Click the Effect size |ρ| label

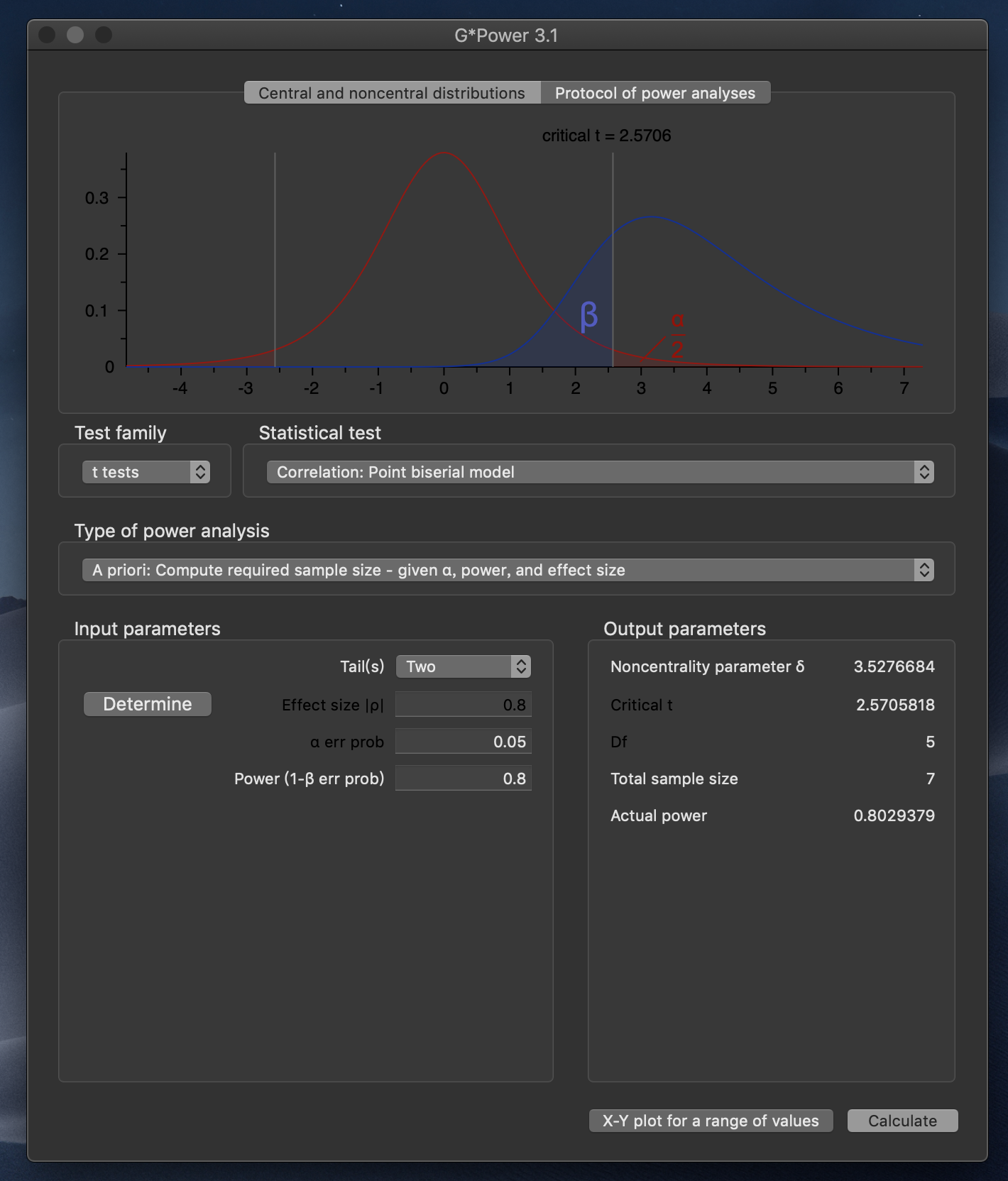point(332,705)
